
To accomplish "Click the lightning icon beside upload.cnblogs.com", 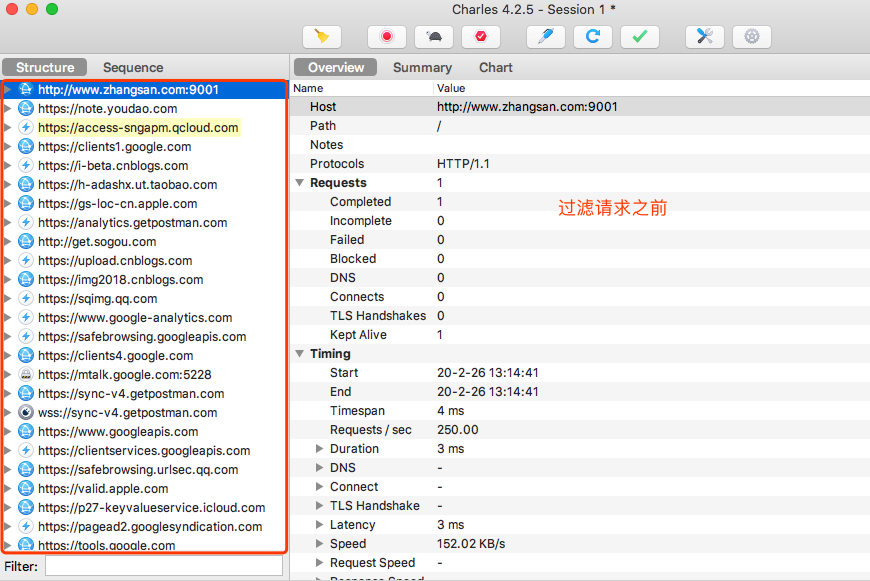I will point(26,260).
